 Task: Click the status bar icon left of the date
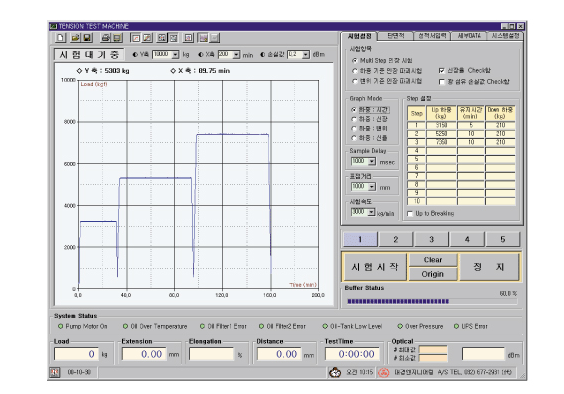pos(55,372)
